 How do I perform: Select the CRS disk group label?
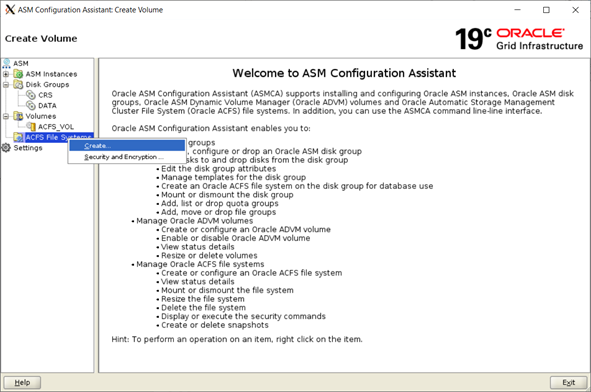pos(45,95)
